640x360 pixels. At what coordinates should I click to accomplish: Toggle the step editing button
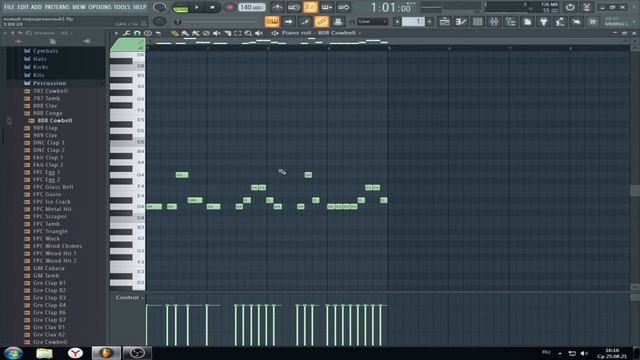[305, 21]
